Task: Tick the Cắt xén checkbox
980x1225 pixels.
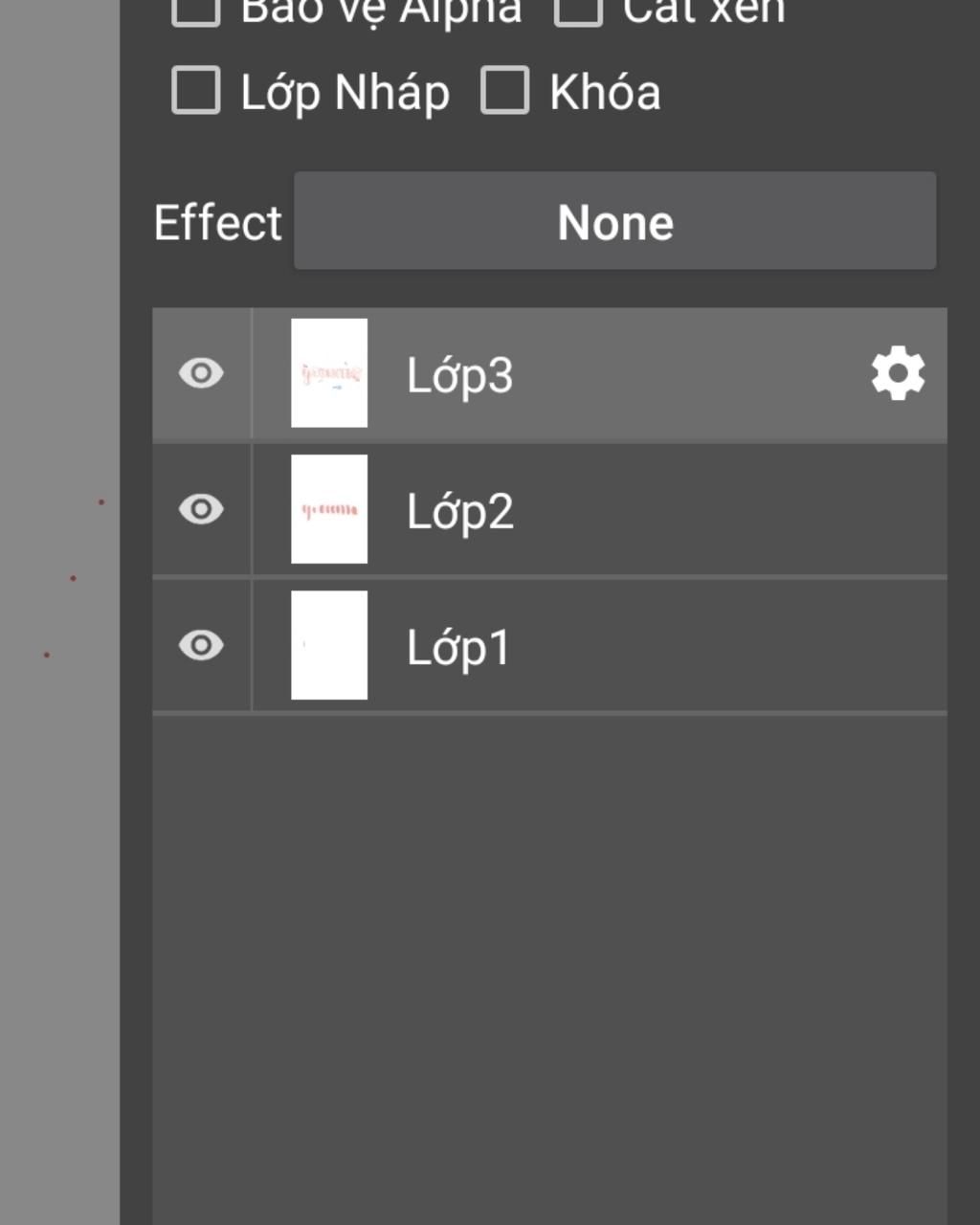Action: pyautogui.click(x=578, y=11)
